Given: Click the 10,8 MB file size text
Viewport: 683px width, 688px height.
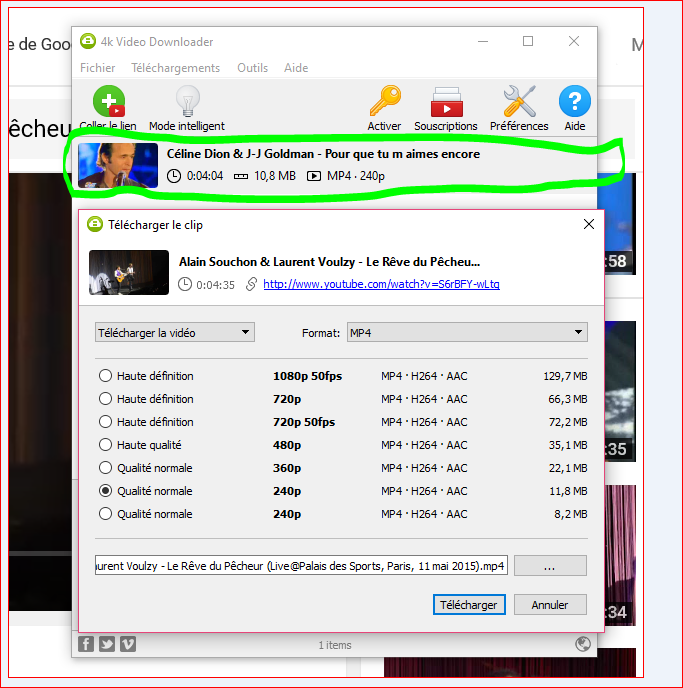Looking at the screenshot, I should 275,176.
